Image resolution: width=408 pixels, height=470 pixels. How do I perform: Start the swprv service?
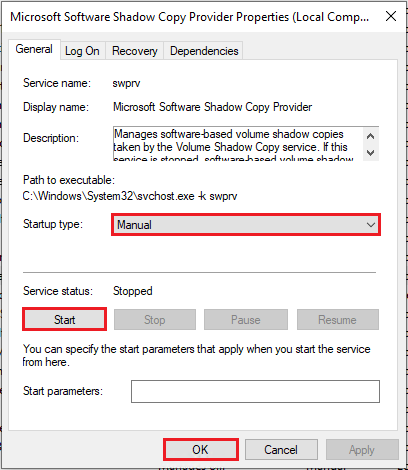pyautogui.click(x=65, y=320)
